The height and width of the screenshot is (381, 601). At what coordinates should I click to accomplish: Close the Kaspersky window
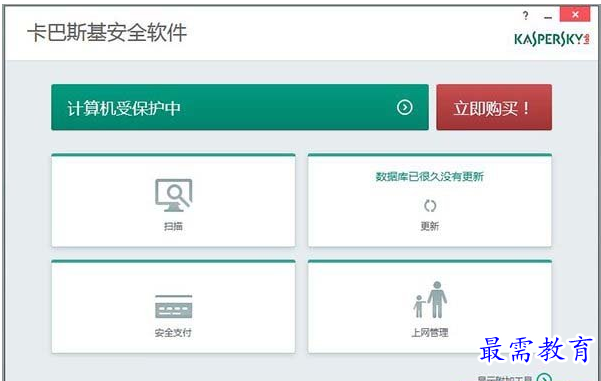pyautogui.click(x=575, y=15)
